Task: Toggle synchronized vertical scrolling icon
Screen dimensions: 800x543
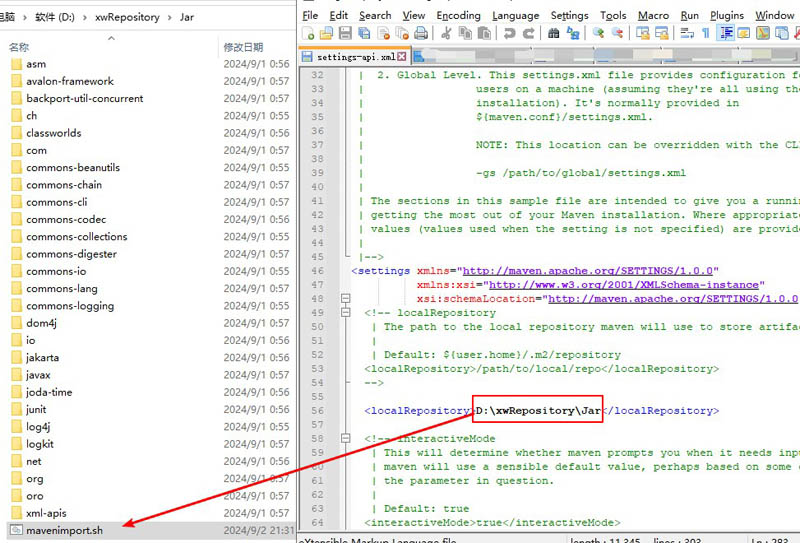Action: pos(642,34)
